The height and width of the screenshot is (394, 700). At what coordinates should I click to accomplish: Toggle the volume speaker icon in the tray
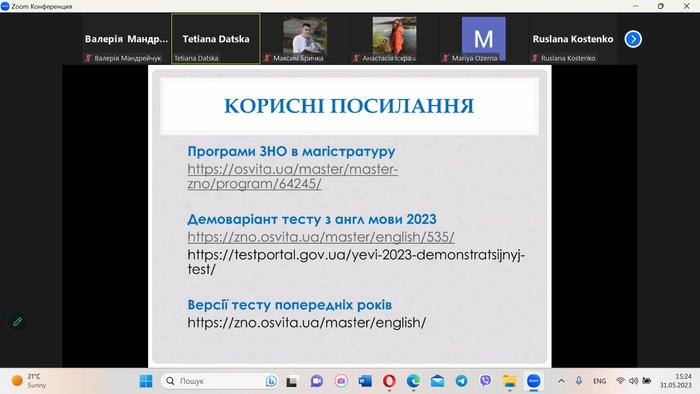[633, 381]
